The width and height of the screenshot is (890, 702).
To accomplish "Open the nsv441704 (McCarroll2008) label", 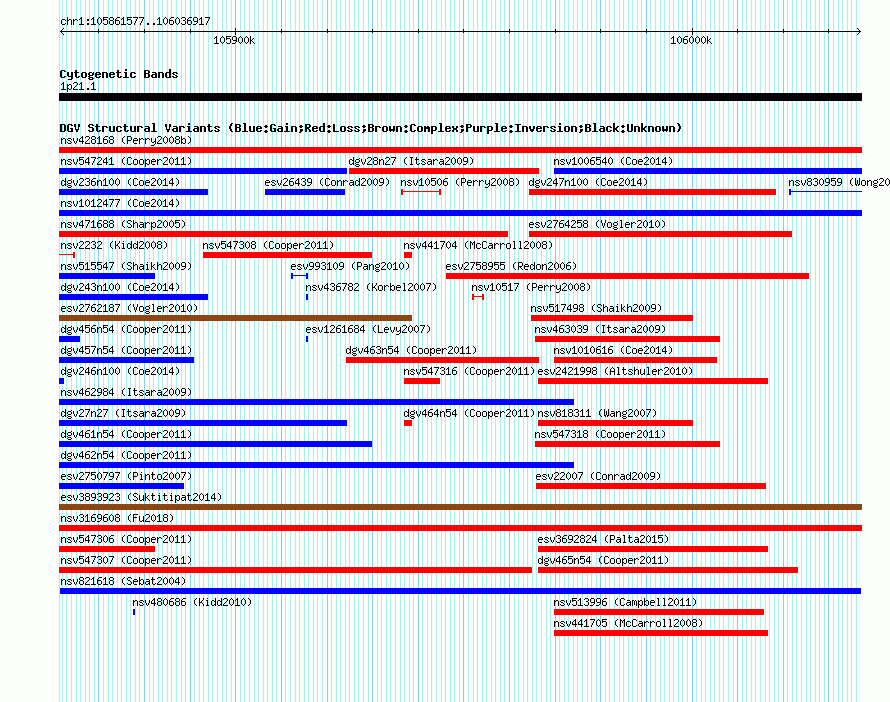I will [x=478, y=245].
